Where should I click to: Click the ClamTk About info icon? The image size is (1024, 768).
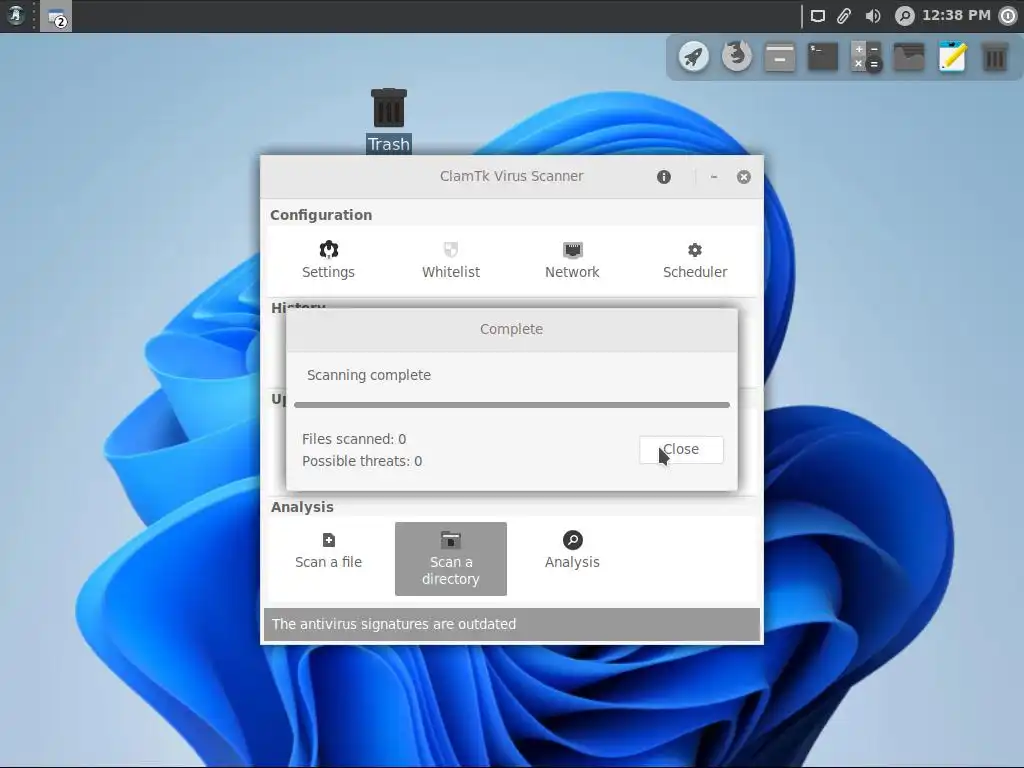tap(664, 177)
